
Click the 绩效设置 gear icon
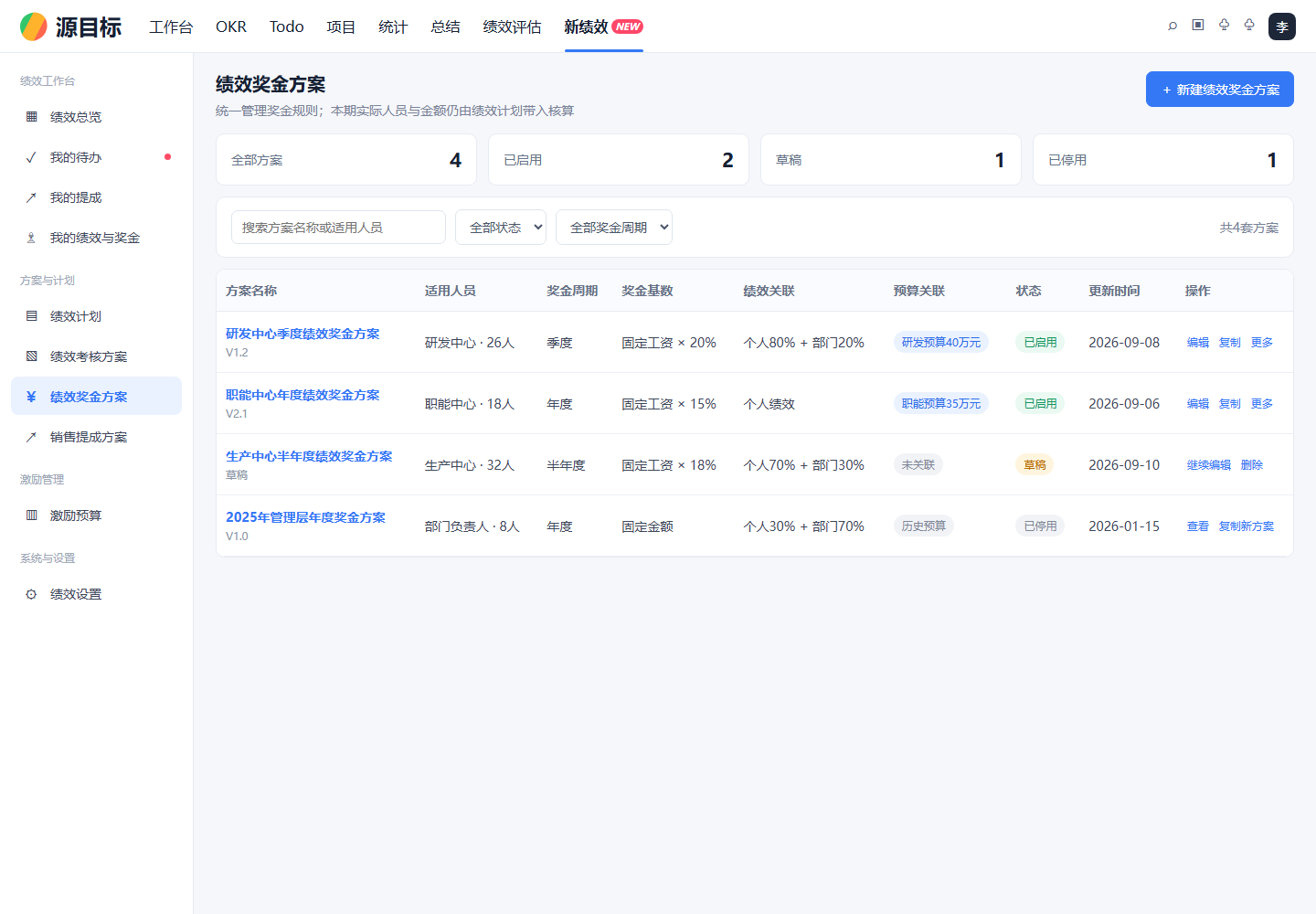click(x=32, y=594)
